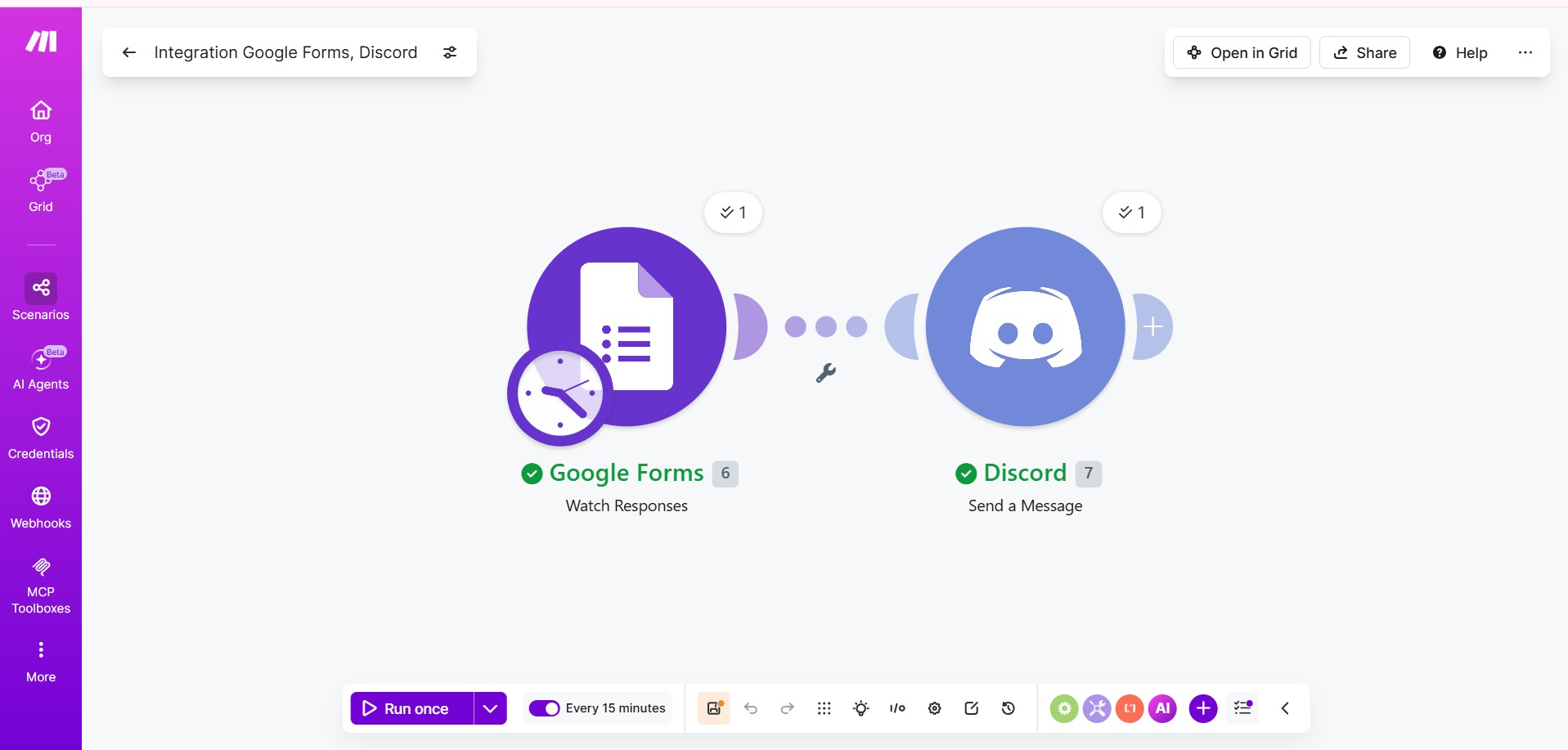
Task: Click the Discord module label
Action: (1025, 473)
